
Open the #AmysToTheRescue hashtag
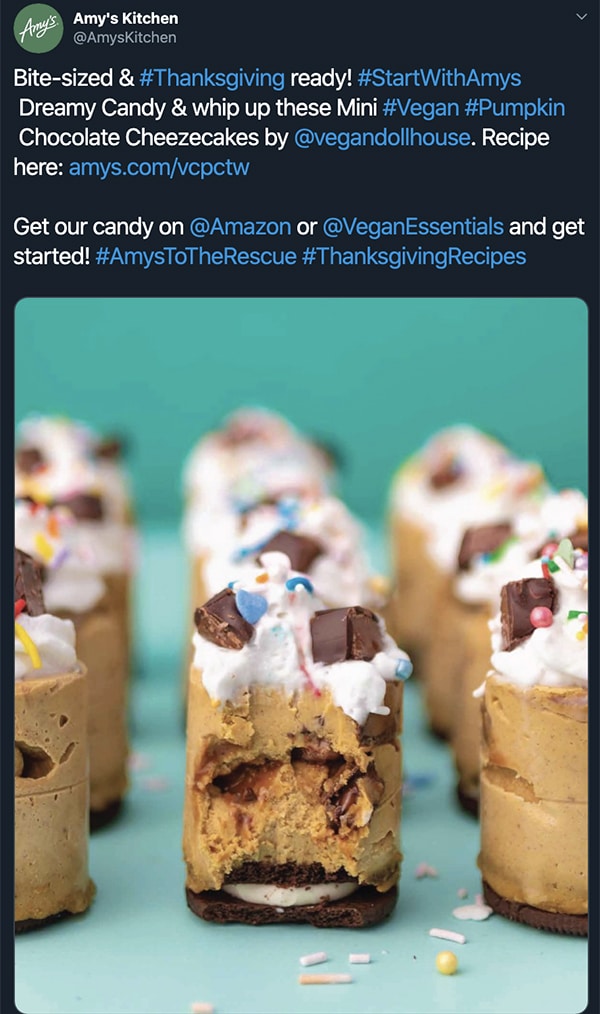click(x=196, y=257)
